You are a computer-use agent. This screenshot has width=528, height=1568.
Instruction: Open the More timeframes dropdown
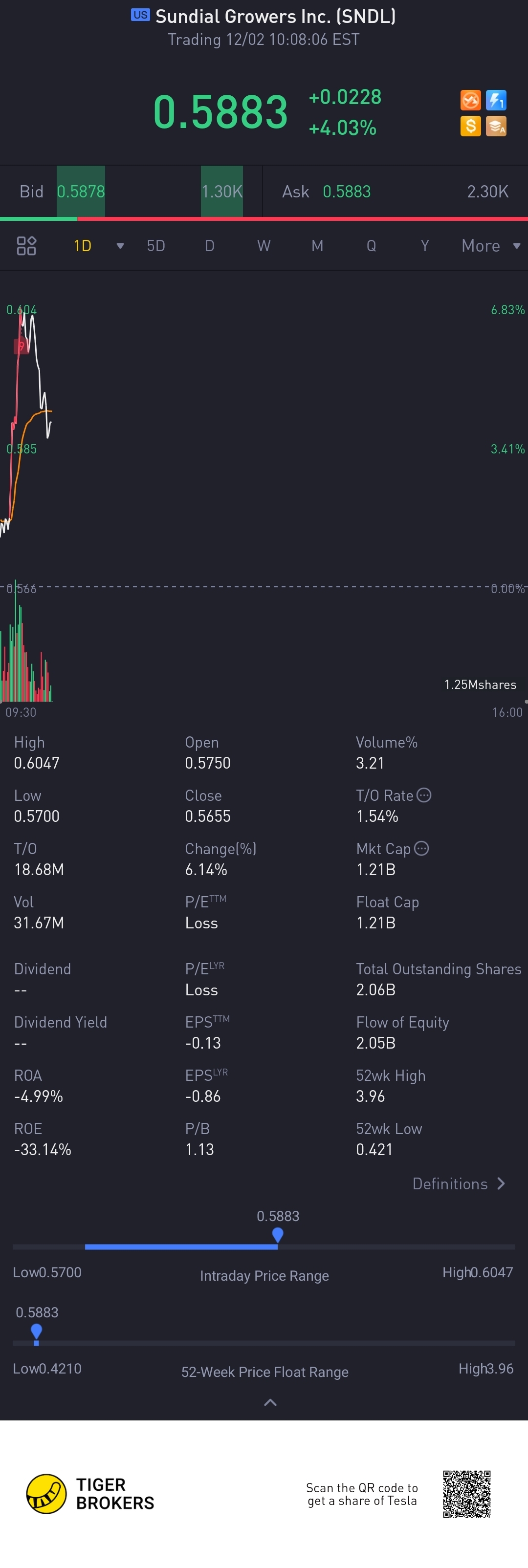[491, 246]
